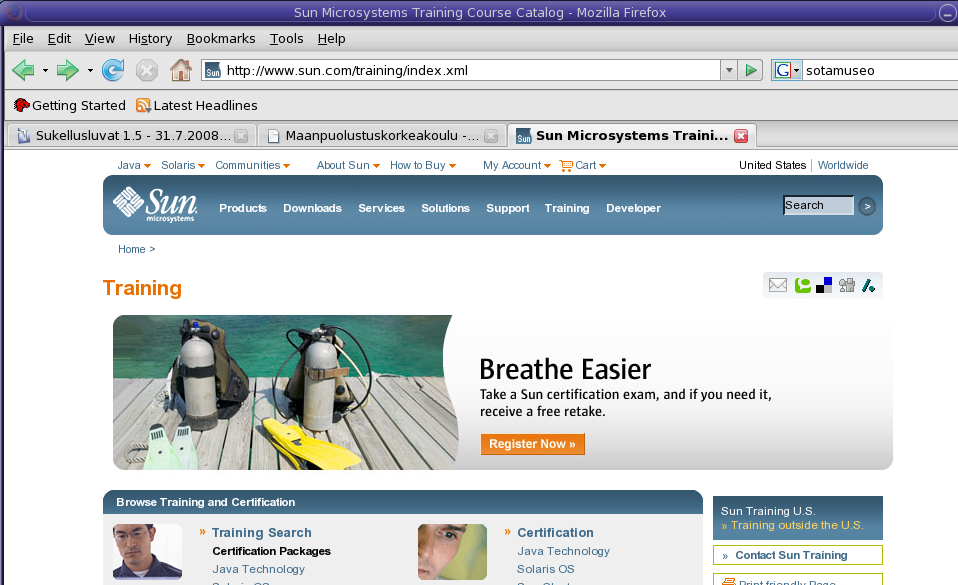Focus the Sun site Search input field

point(818,205)
